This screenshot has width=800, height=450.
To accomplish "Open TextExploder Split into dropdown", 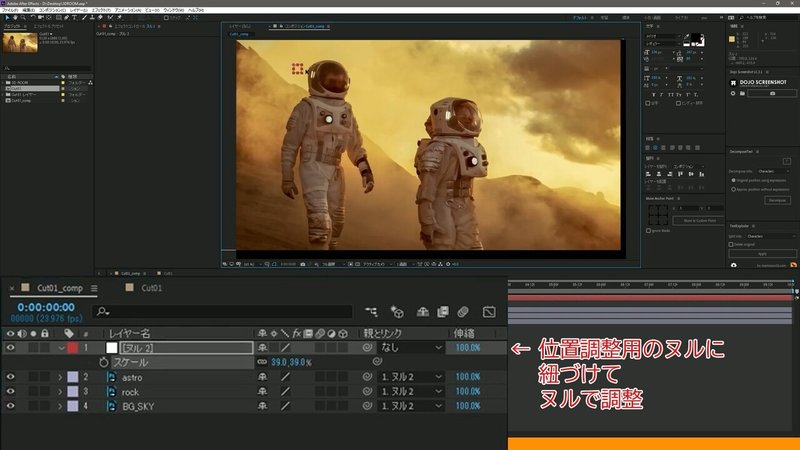I will coord(770,236).
